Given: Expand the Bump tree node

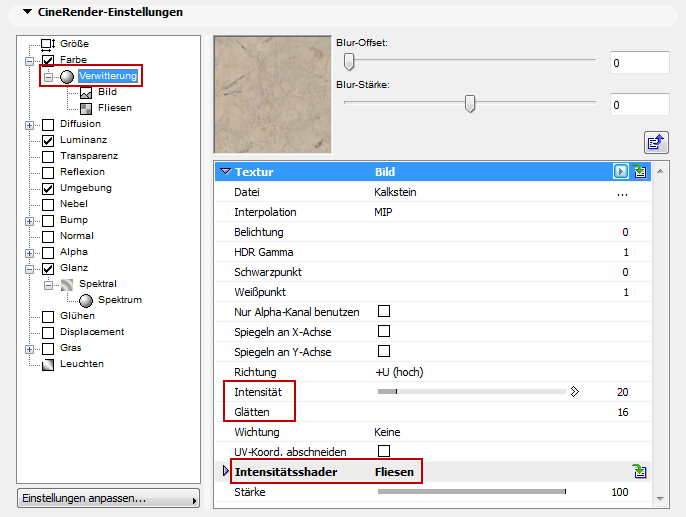Looking at the screenshot, I should click(29, 221).
